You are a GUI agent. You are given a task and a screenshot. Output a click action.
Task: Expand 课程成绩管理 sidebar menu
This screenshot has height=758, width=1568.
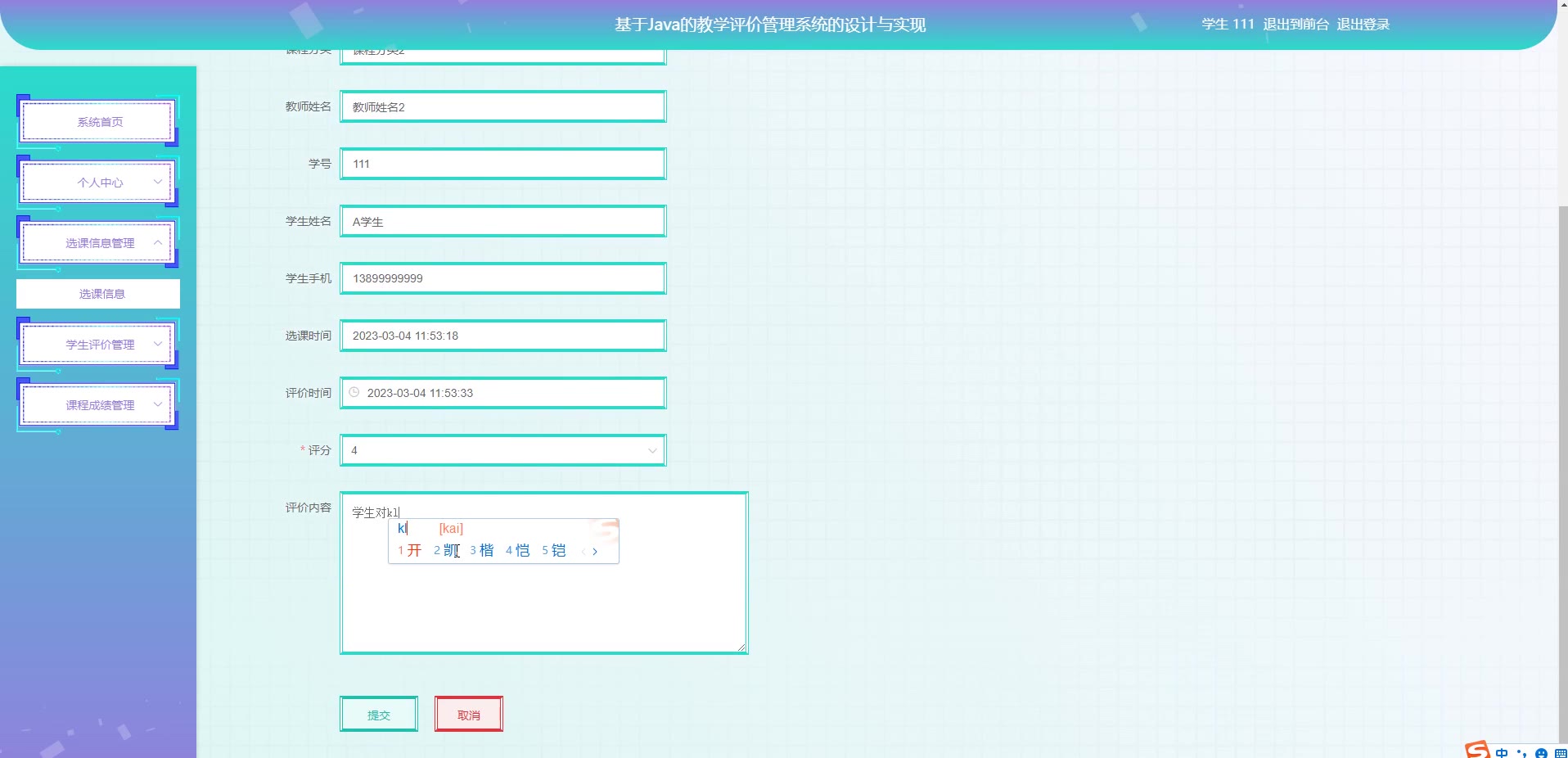(98, 404)
